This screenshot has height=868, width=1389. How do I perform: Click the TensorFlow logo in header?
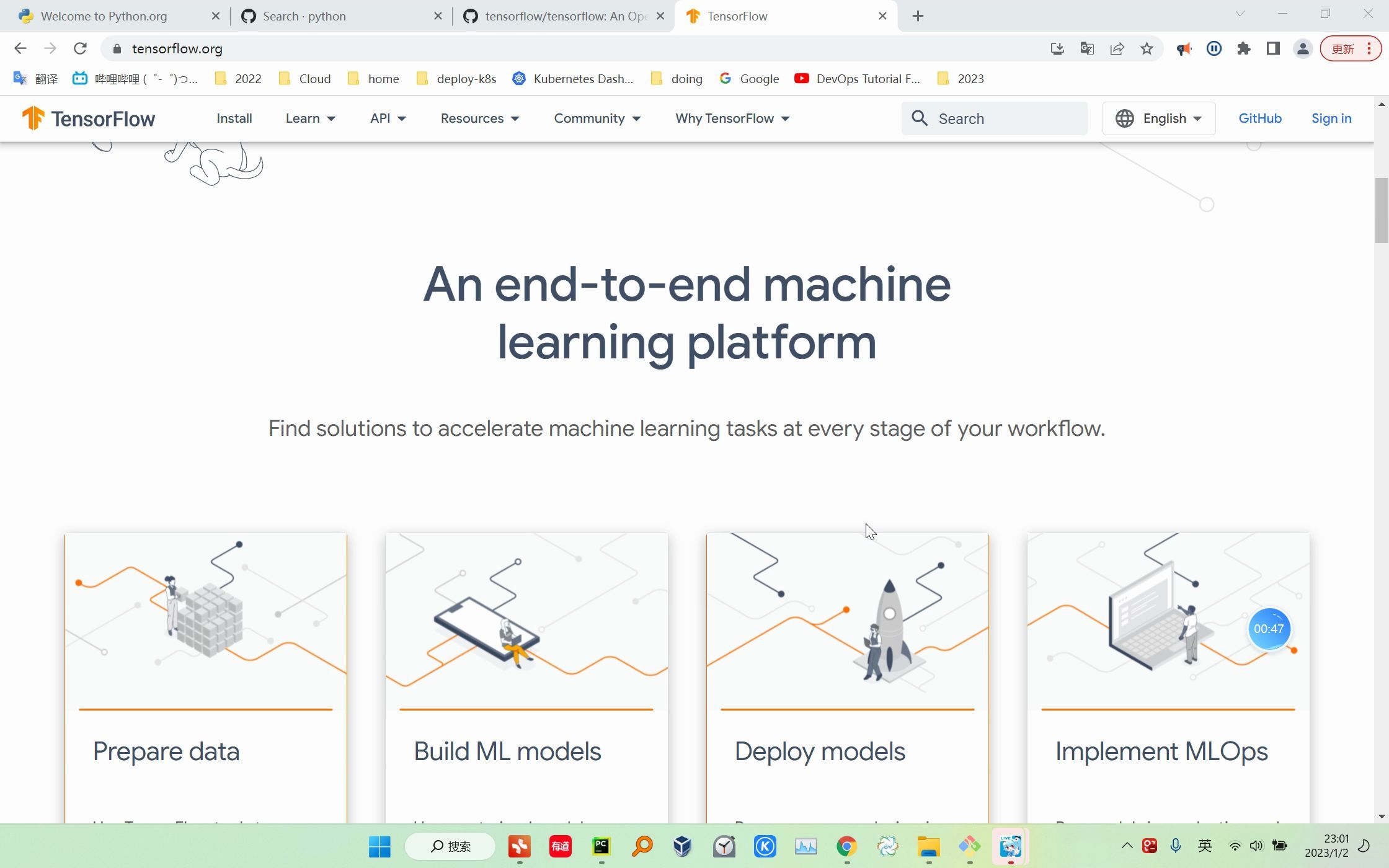(88, 118)
